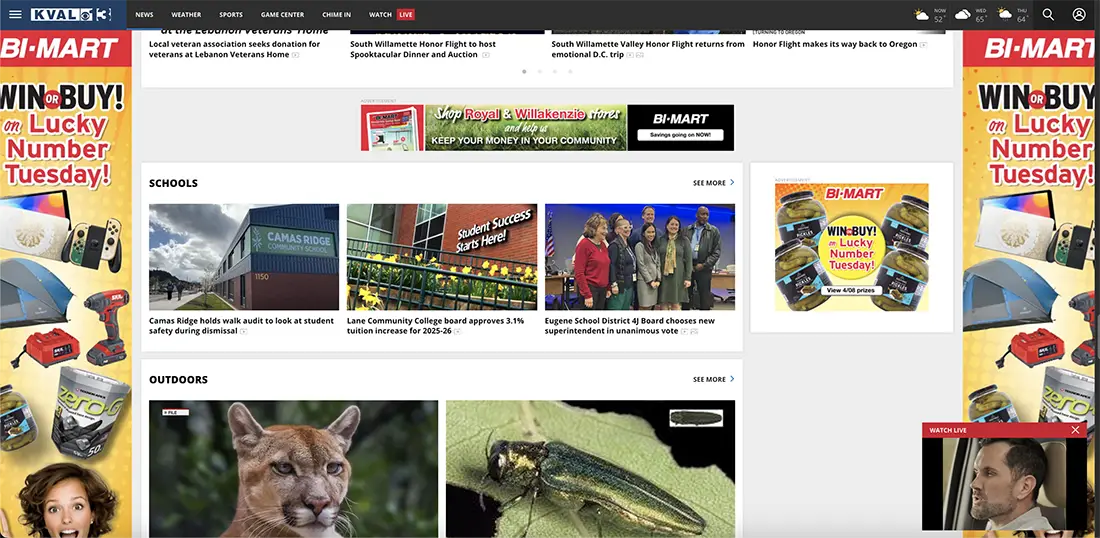Screen dimensions: 1100x538
Task: Open the Game Center menu
Action: 283,14
